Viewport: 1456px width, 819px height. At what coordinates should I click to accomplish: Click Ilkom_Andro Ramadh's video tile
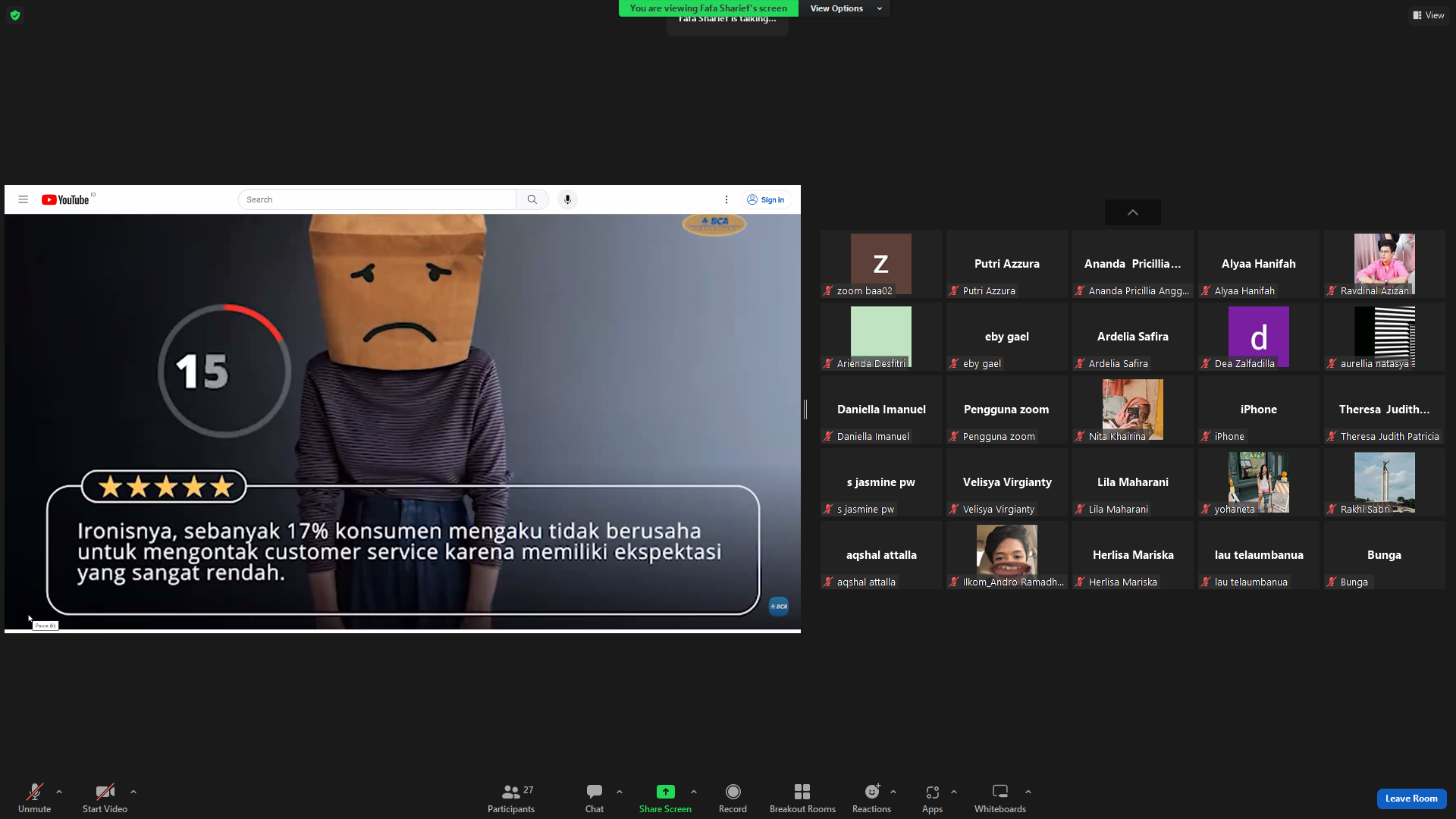click(1007, 555)
